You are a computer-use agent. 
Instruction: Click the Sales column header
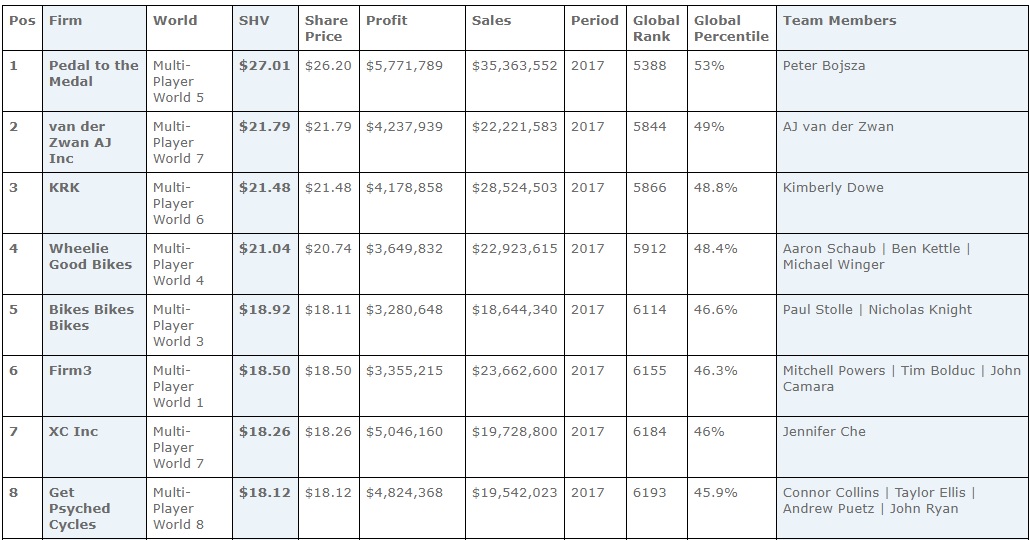click(491, 20)
